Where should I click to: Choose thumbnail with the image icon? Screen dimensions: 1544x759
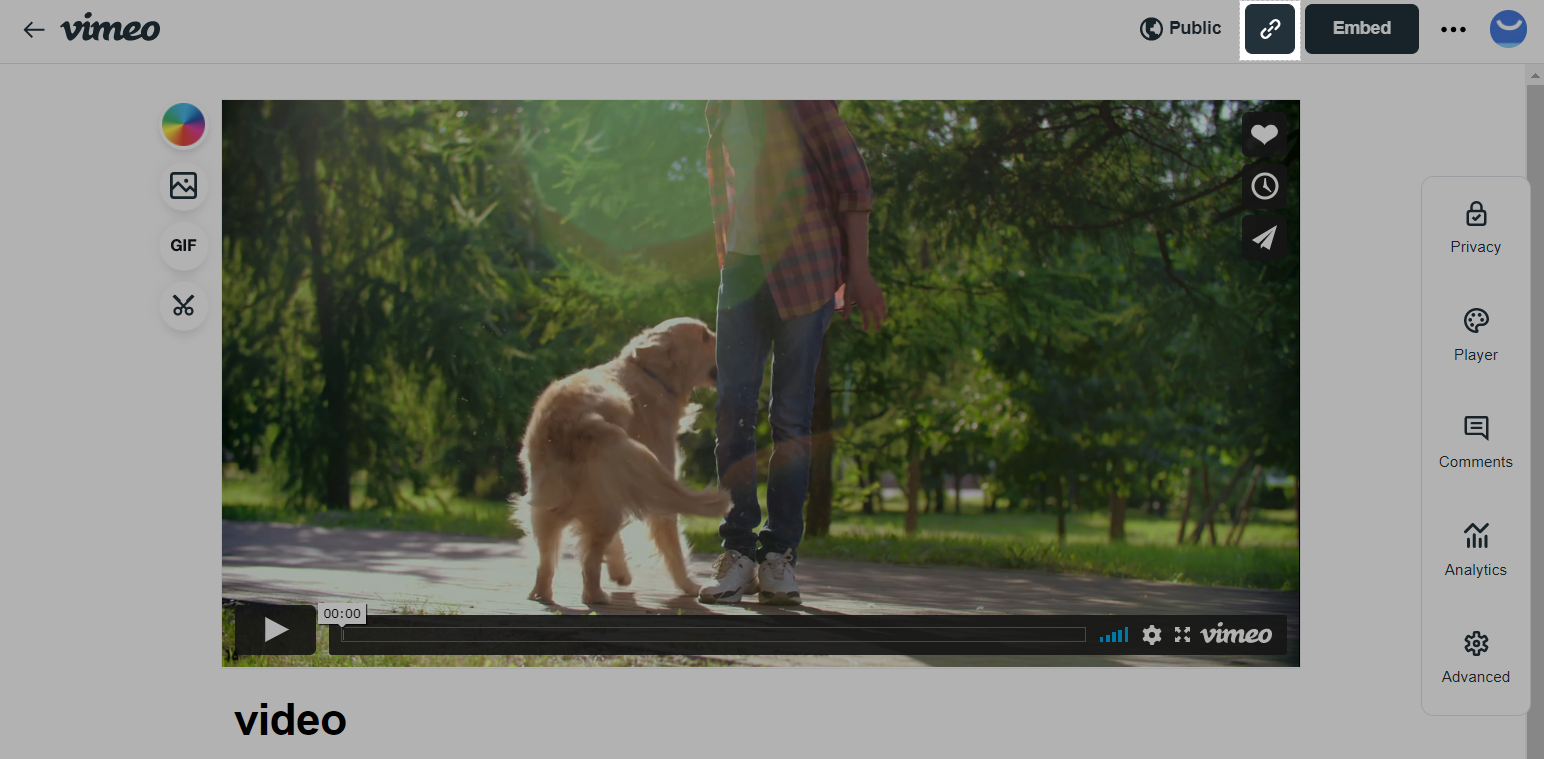click(x=183, y=185)
